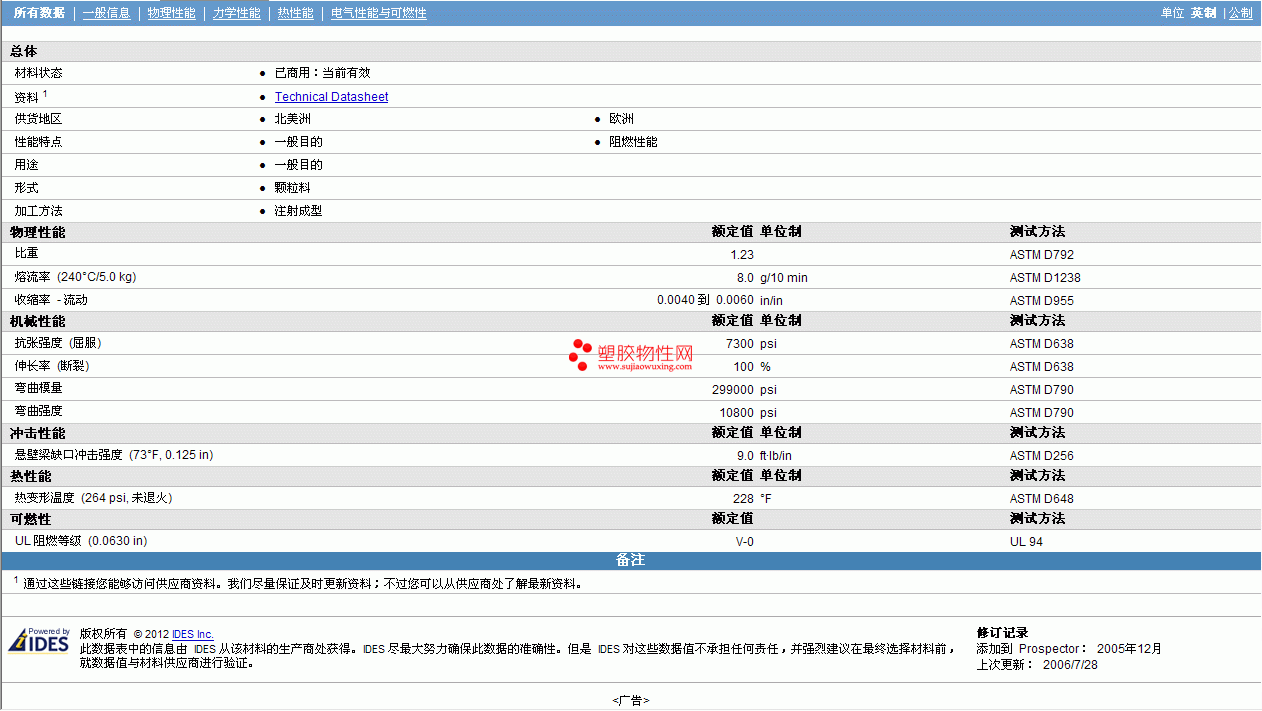Click the 抗张强度 value 7300

739,344
